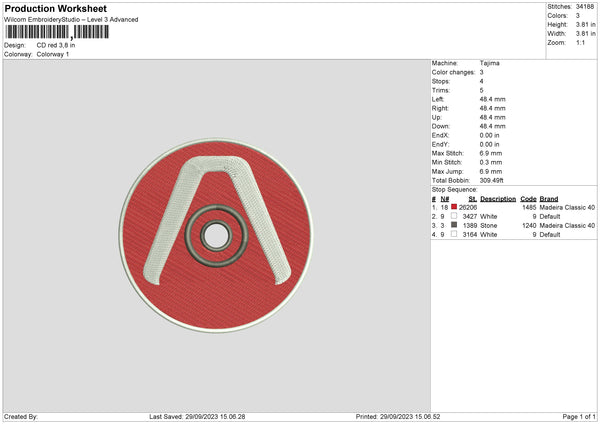This screenshot has height=424, width=600.
Task: Click the white swatch in stop 2 row
Action: tap(454, 216)
